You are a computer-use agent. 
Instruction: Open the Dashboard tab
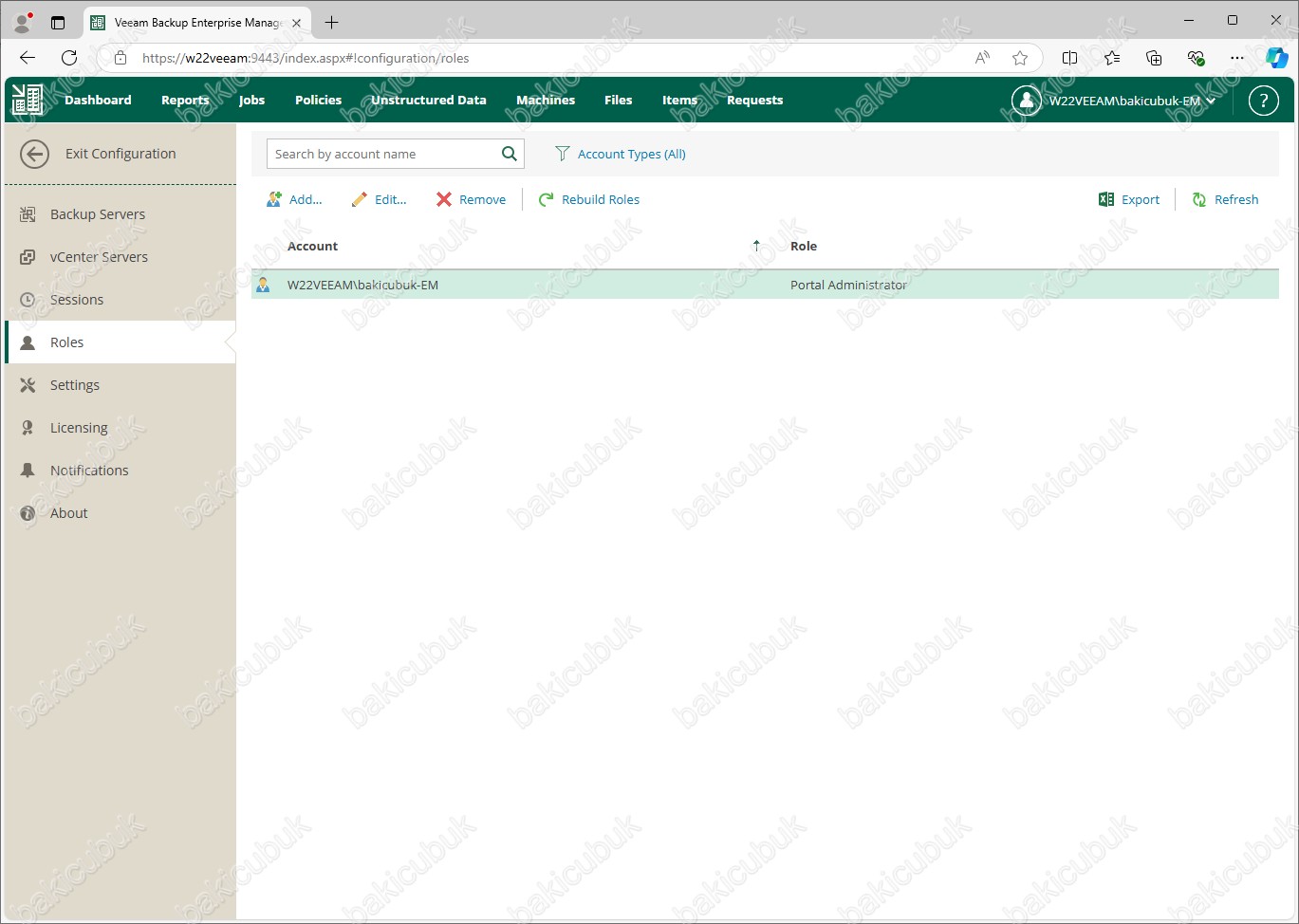tap(98, 100)
